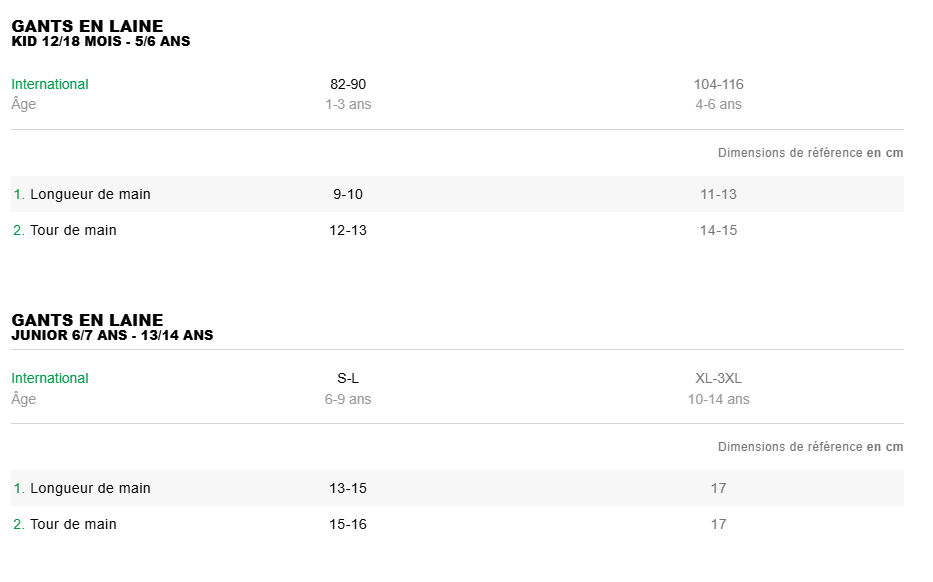This screenshot has height=582, width=933.
Task: Click the 9-10 hand length value
Action: point(348,194)
